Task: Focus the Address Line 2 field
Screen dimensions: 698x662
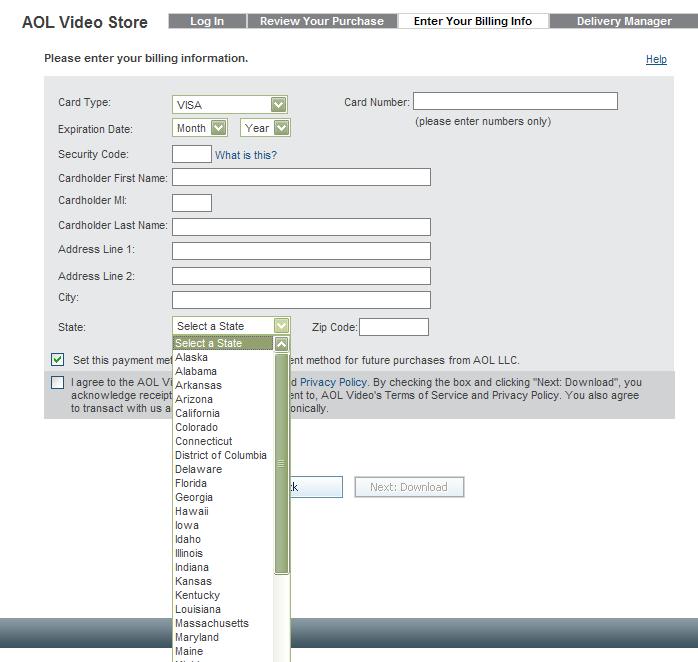Action: click(x=301, y=276)
